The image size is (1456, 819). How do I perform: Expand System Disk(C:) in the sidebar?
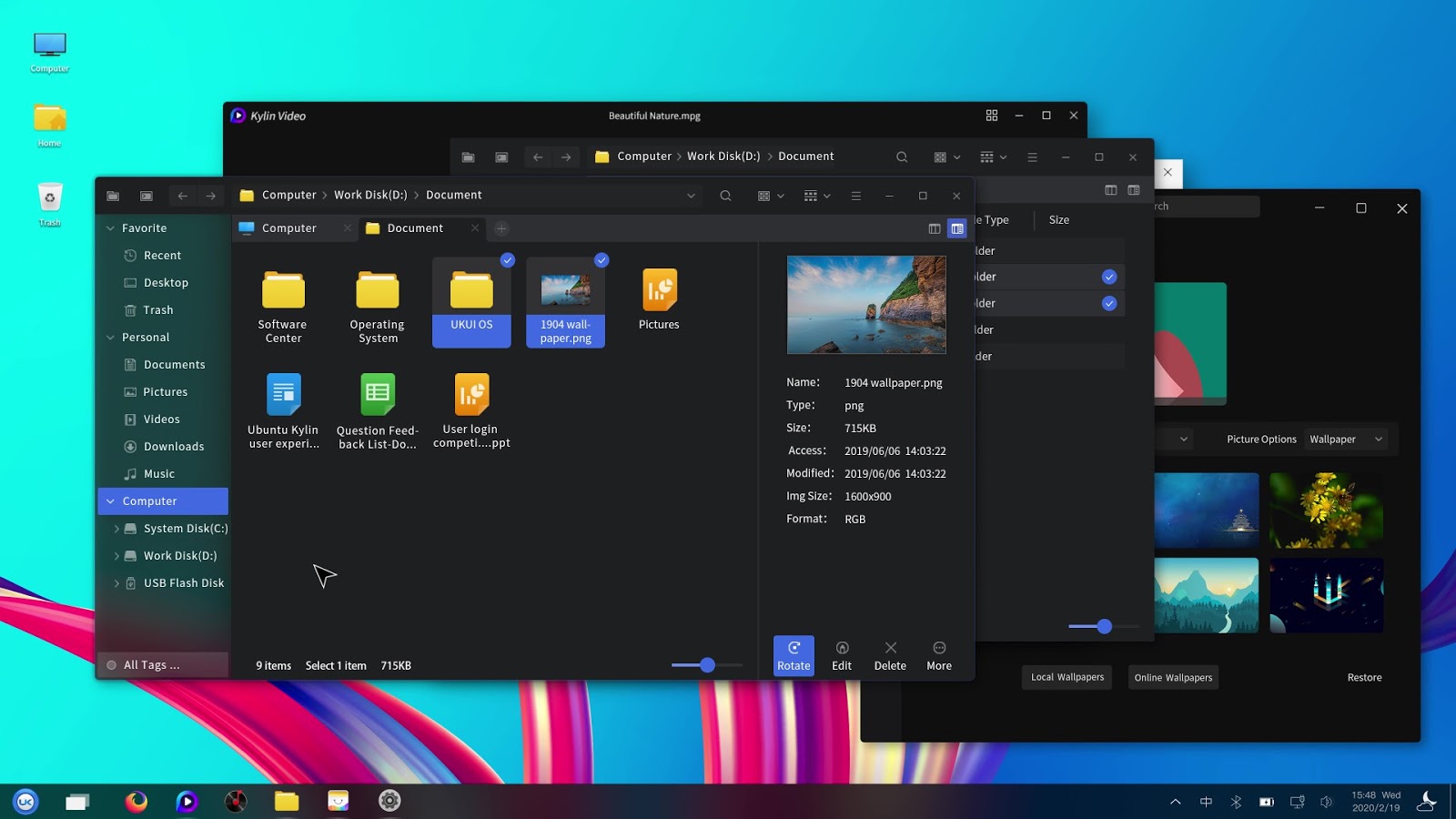pyautogui.click(x=117, y=528)
